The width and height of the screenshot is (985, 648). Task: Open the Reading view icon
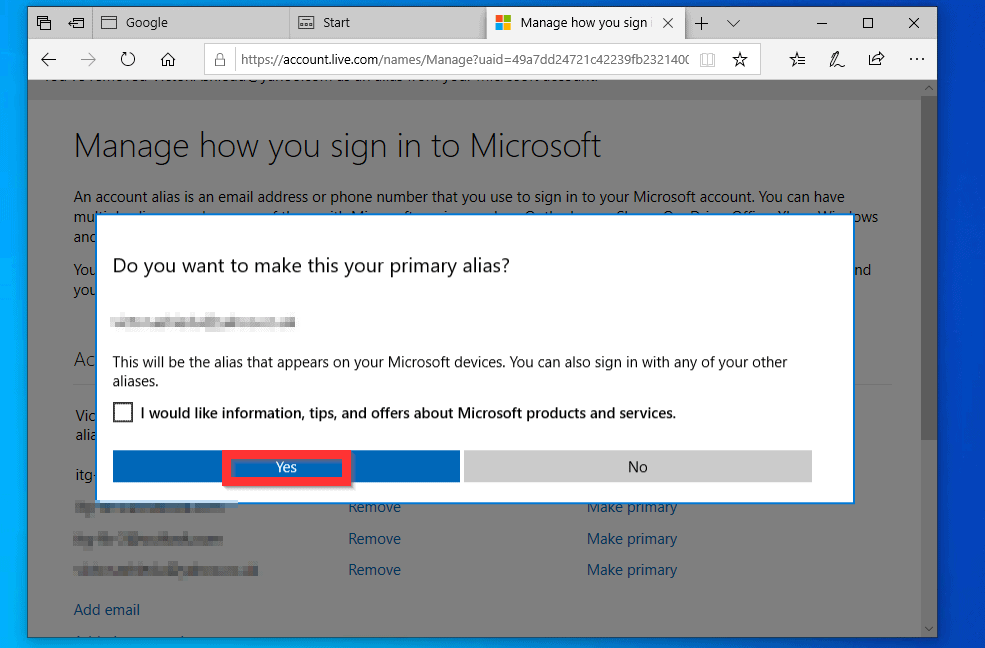pos(708,60)
